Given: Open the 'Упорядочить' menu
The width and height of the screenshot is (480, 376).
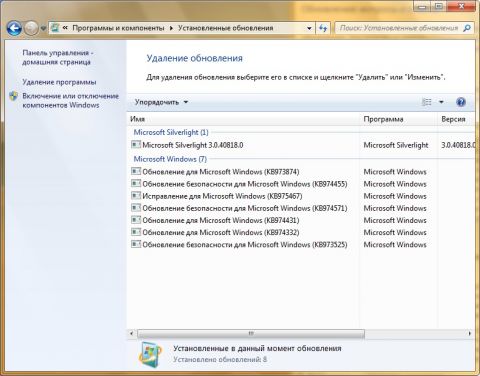Looking at the screenshot, I should [x=161, y=102].
